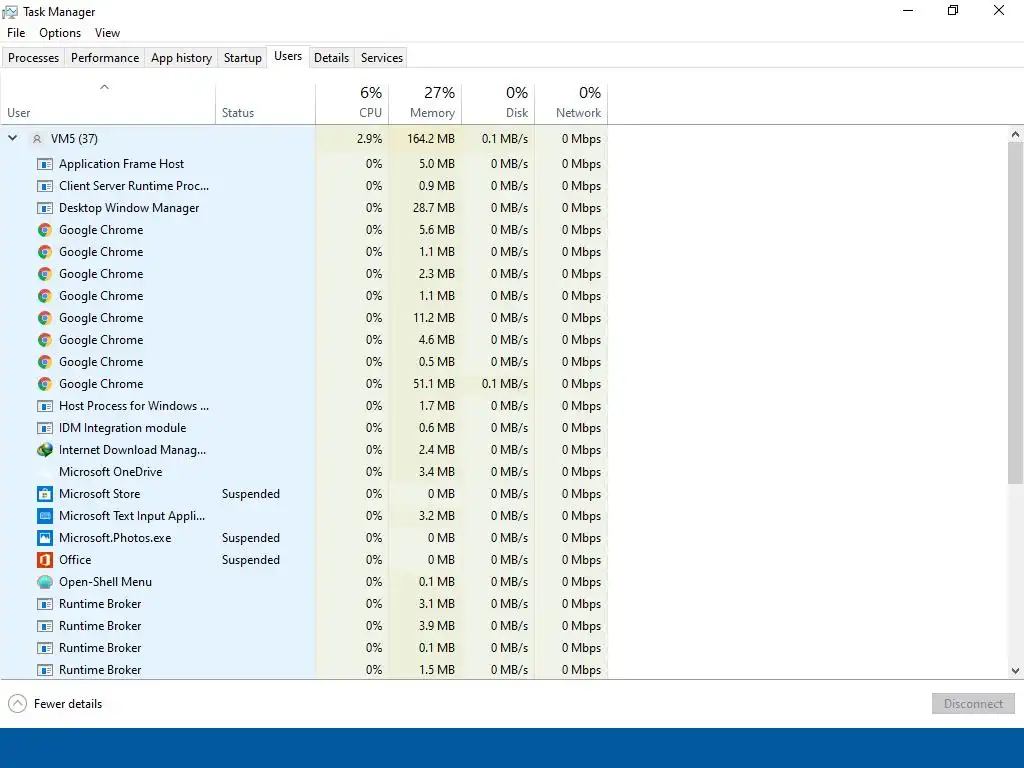Image resolution: width=1024 pixels, height=768 pixels.
Task: Click the Disconnect button
Action: pos(973,703)
